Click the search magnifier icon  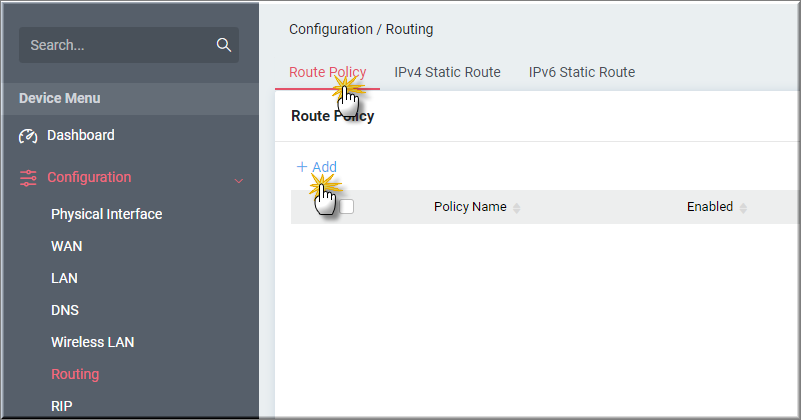(x=224, y=45)
